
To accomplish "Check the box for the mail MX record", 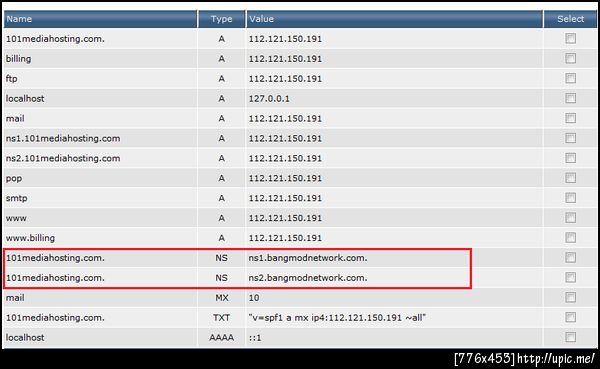I will 571,297.
